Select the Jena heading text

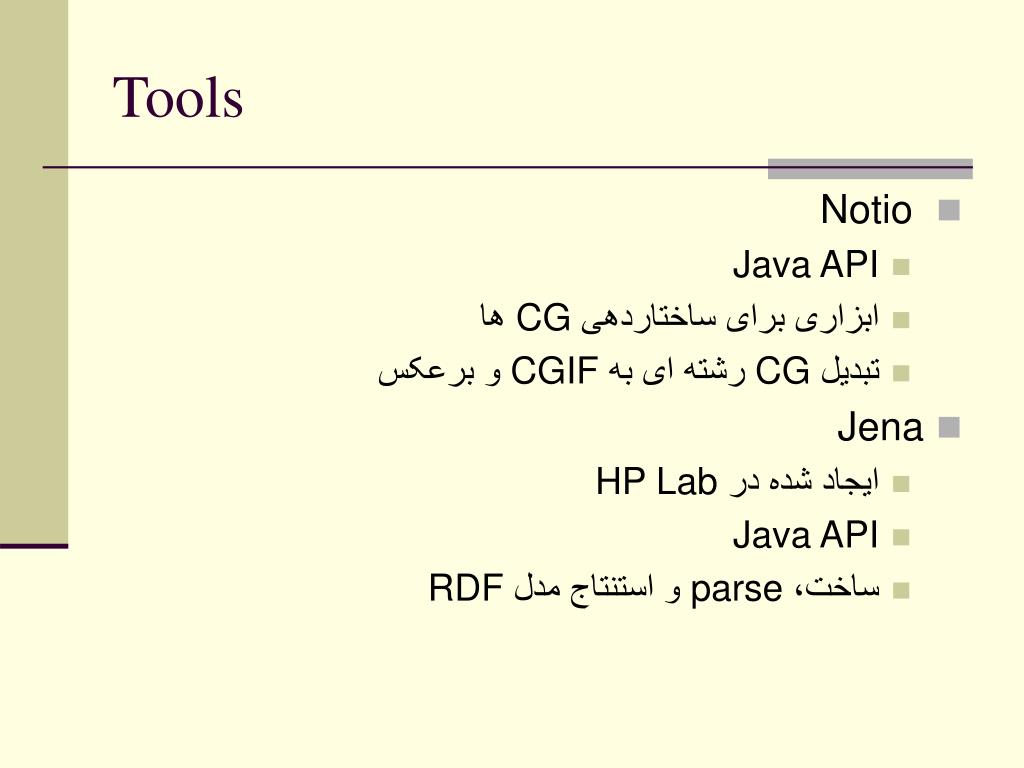coord(880,428)
